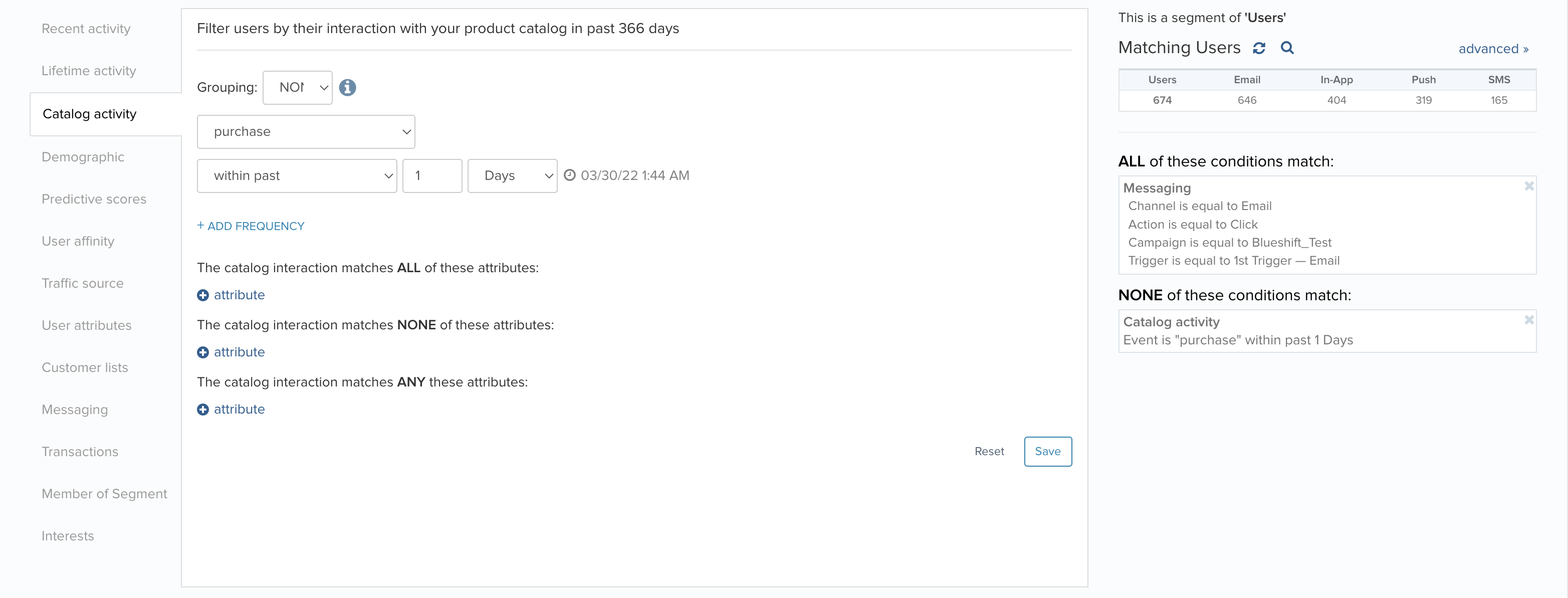This screenshot has height=598, width=1568.
Task: Click the Push count 319
Action: click(x=1423, y=100)
